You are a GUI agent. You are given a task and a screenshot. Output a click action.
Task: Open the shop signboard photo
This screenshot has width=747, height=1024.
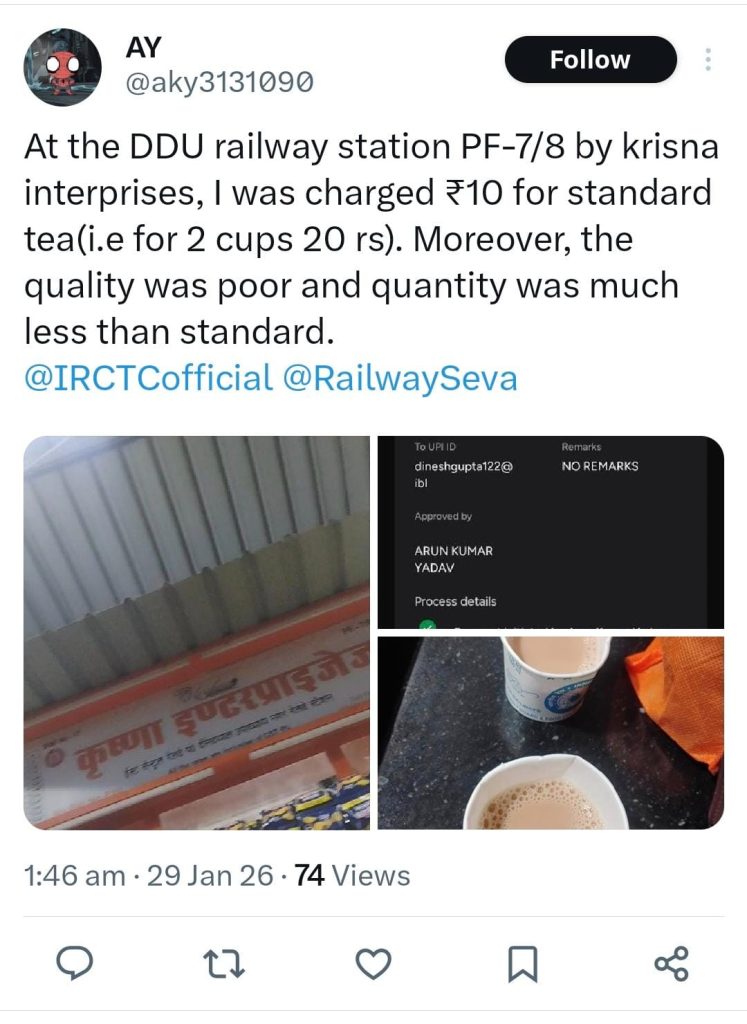[x=197, y=632]
